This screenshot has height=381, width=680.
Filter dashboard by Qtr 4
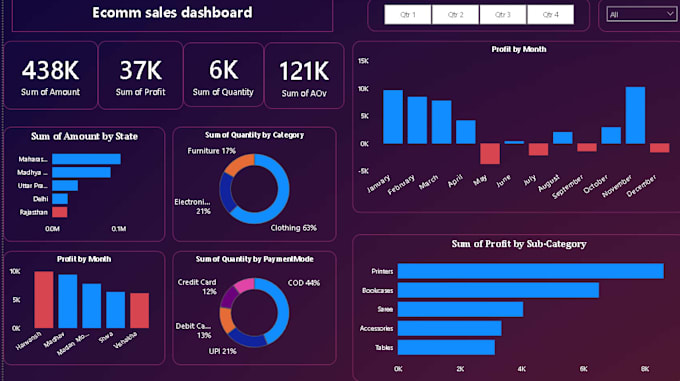pos(550,14)
